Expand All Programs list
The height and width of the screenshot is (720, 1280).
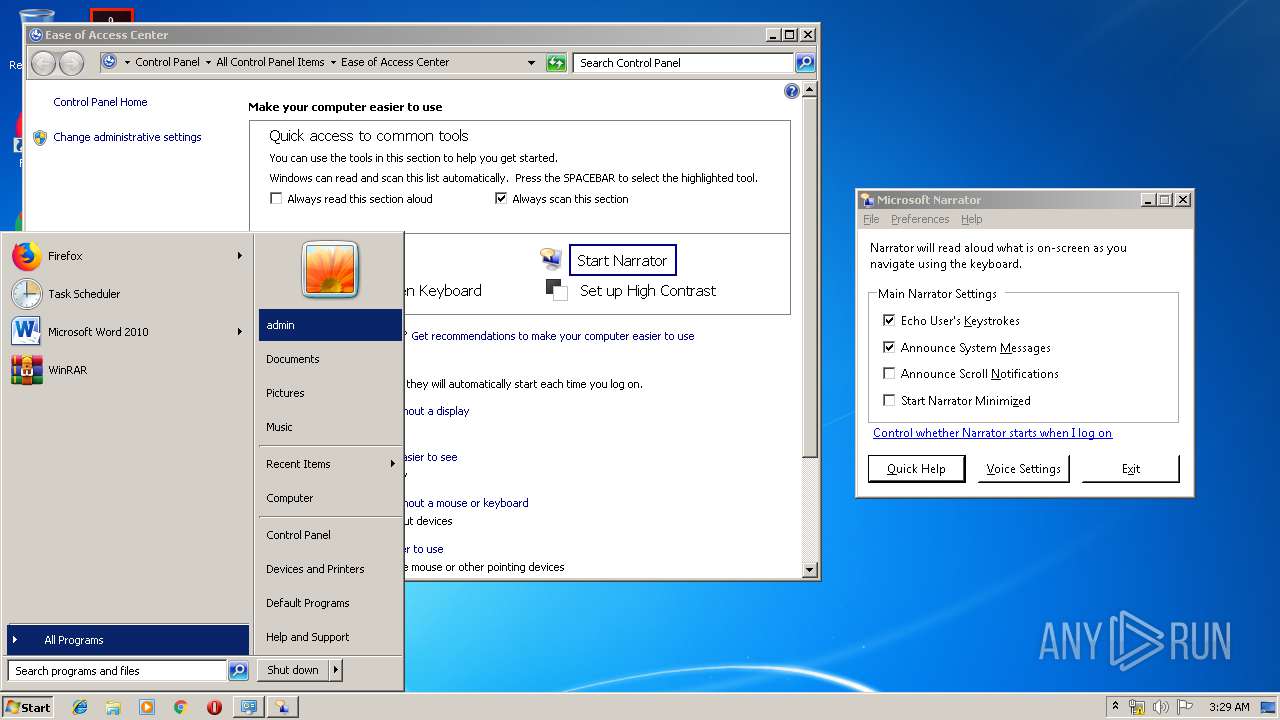128,640
